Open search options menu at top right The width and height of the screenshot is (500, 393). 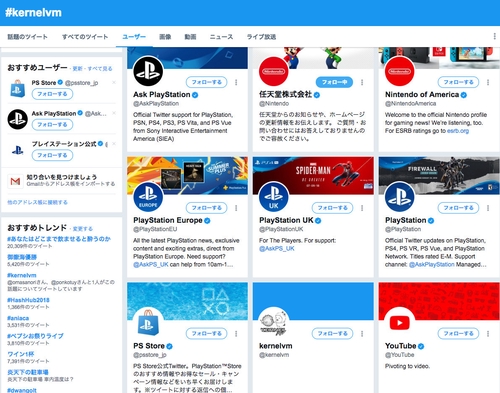click(494, 36)
